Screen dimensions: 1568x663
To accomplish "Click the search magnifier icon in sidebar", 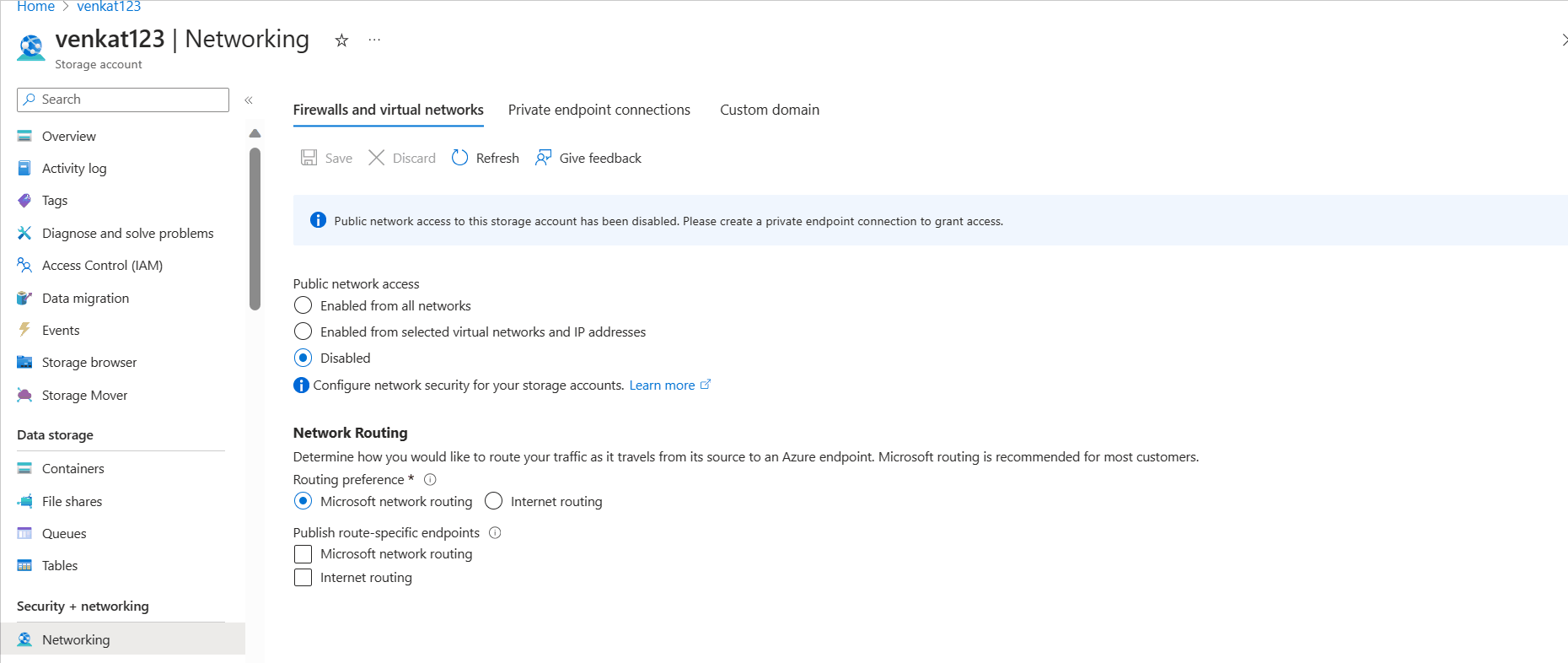I will (x=30, y=100).
